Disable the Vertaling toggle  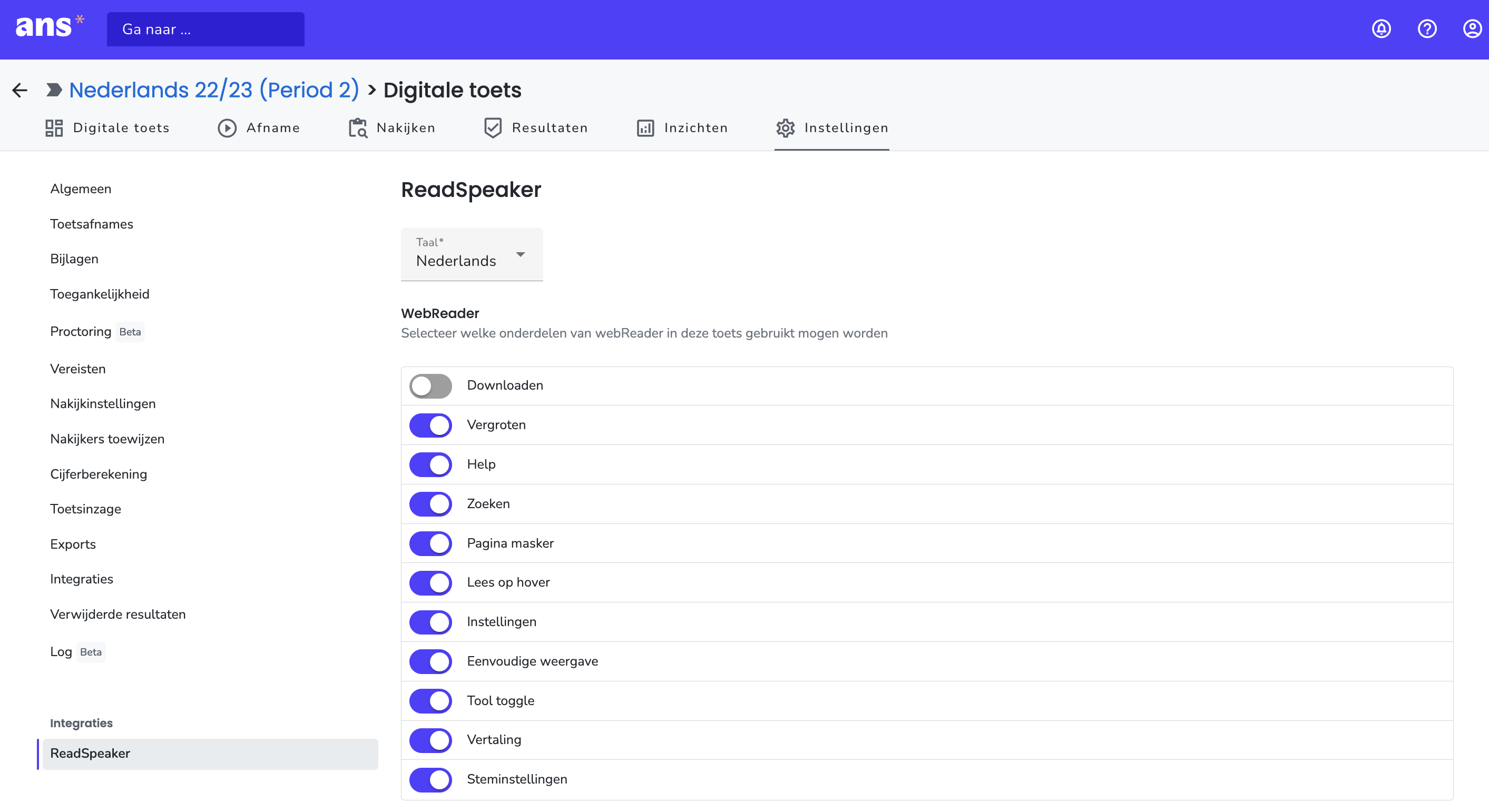[x=430, y=740]
